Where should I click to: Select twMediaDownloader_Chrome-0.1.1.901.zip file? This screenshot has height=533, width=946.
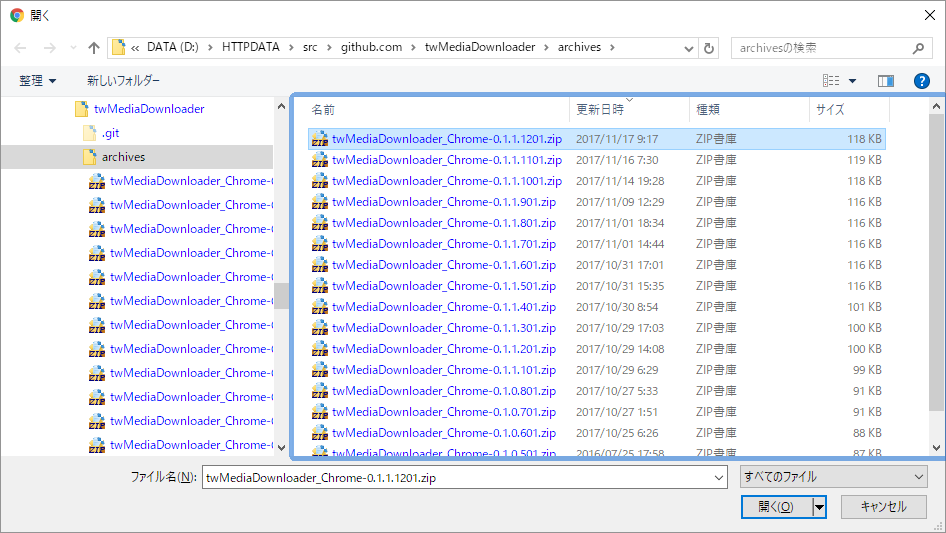(597, 202)
